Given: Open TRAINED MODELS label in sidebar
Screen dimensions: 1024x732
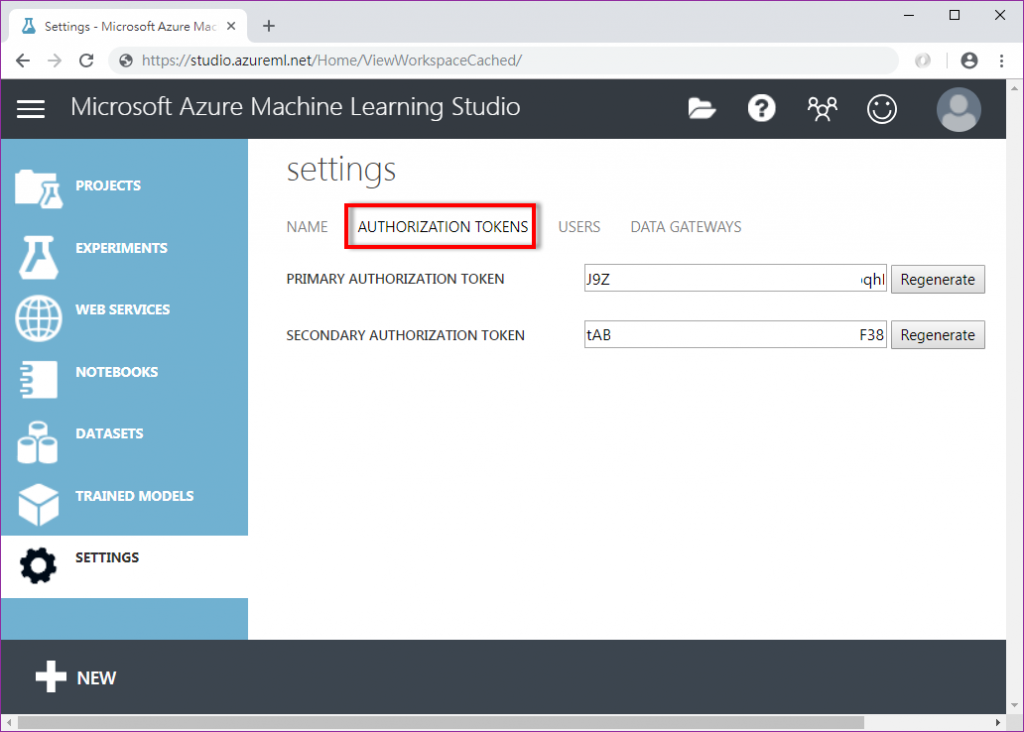Looking at the screenshot, I should tap(135, 496).
